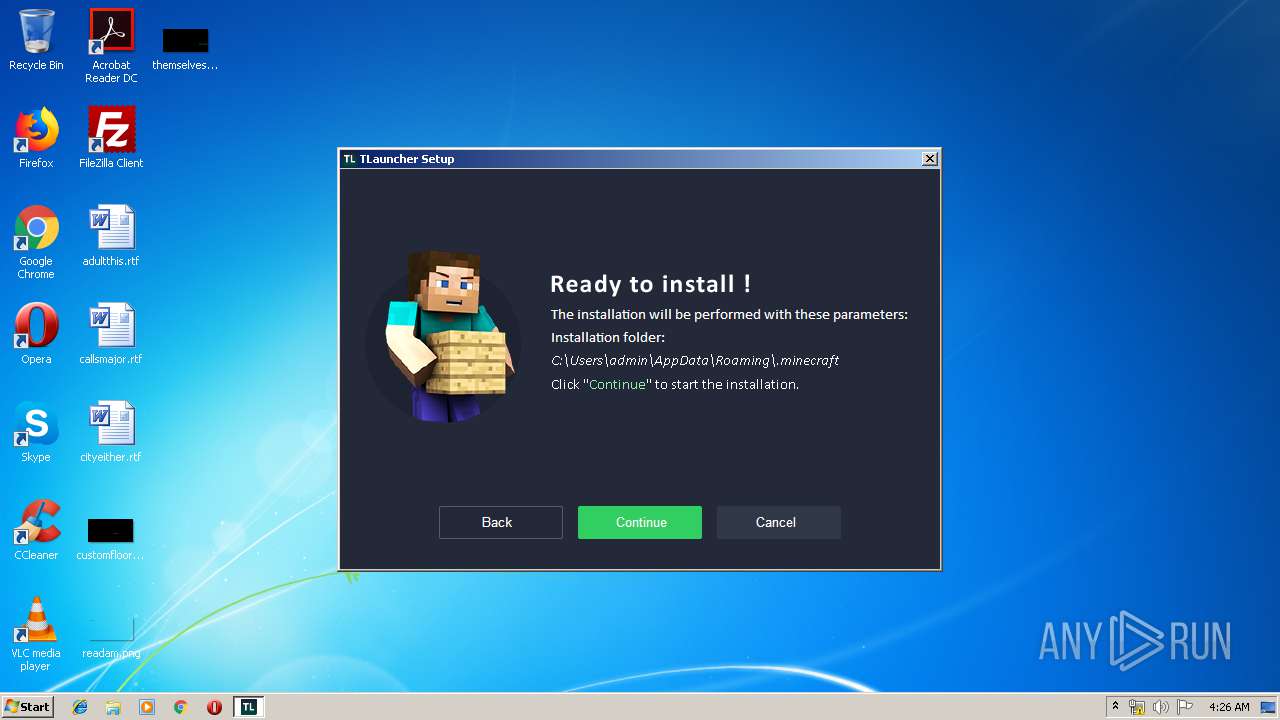This screenshot has width=1280, height=720.
Task: Close the TLauncher Setup window
Action: [x=930, y=159]
